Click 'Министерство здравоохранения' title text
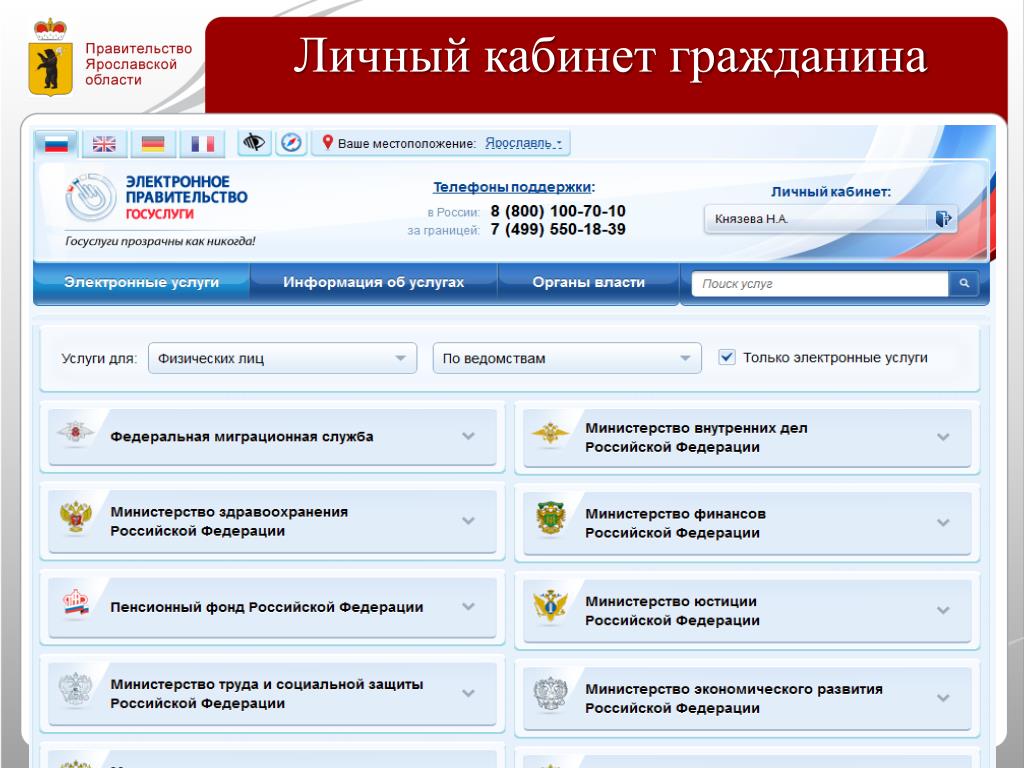Viewport: 1024px width, 768px height. pos(229,520)
